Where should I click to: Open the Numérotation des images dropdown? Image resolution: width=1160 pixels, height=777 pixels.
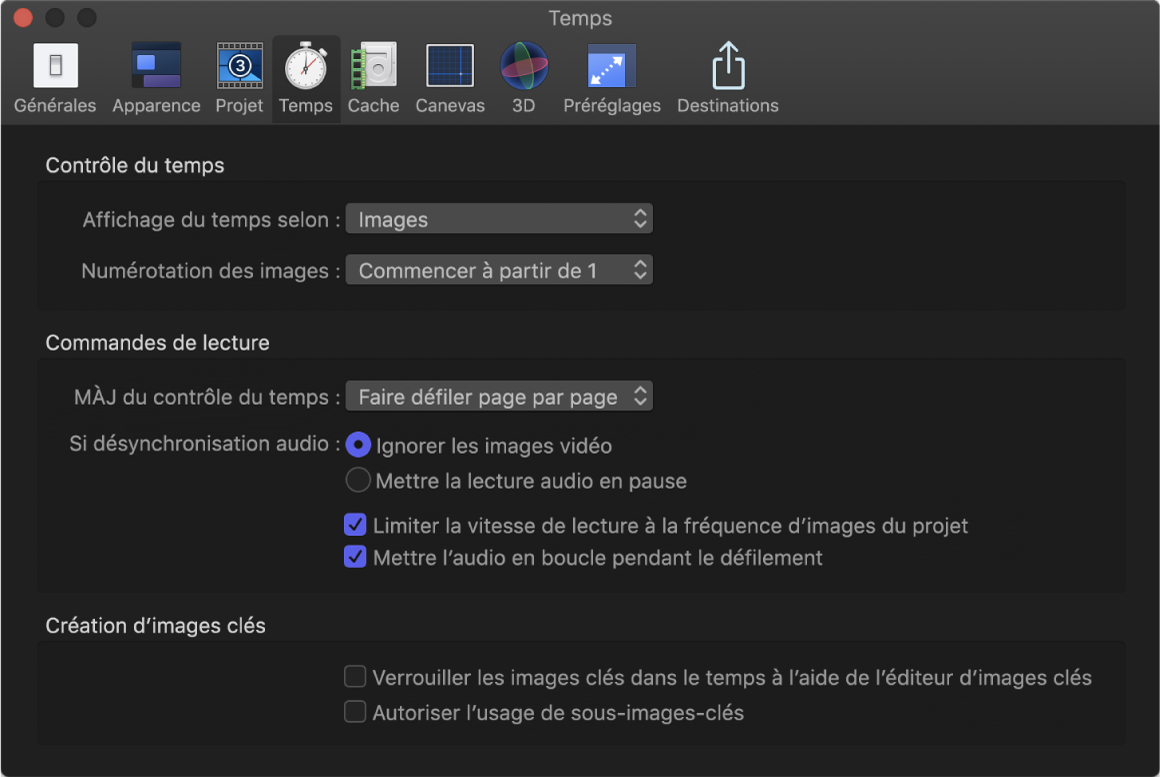pos(499,269)
